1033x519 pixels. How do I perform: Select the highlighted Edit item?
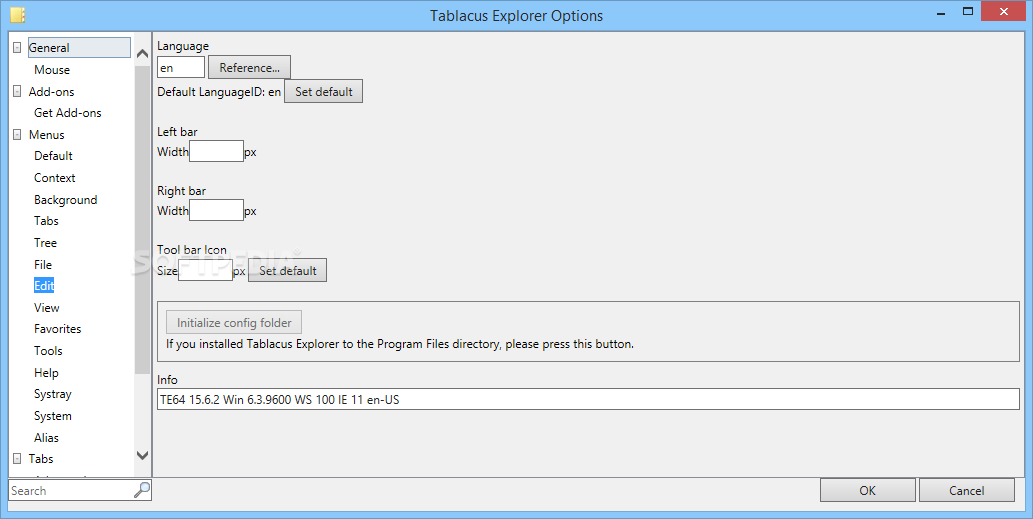[44, 285]
